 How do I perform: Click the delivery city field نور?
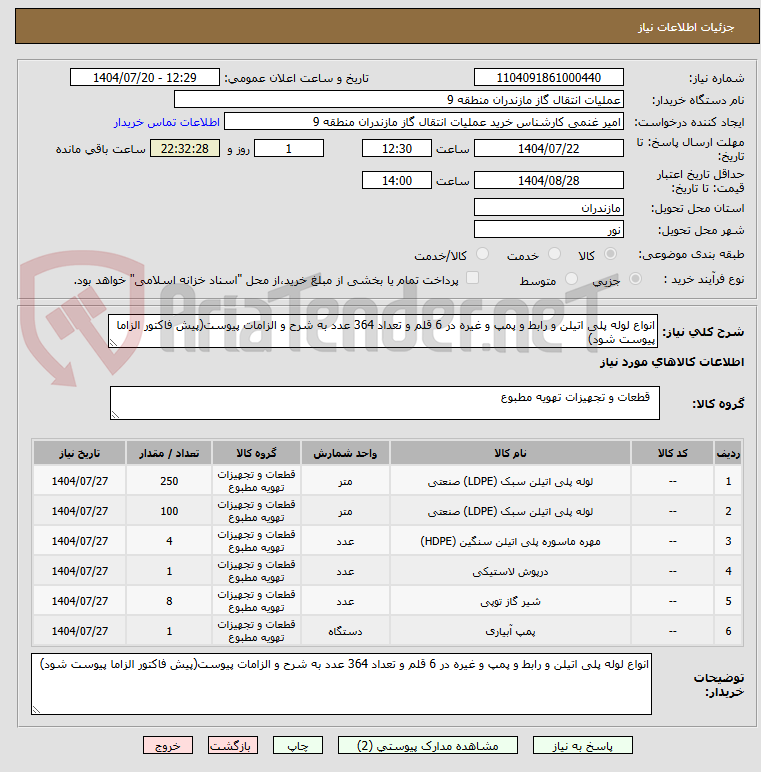(549, 230)
